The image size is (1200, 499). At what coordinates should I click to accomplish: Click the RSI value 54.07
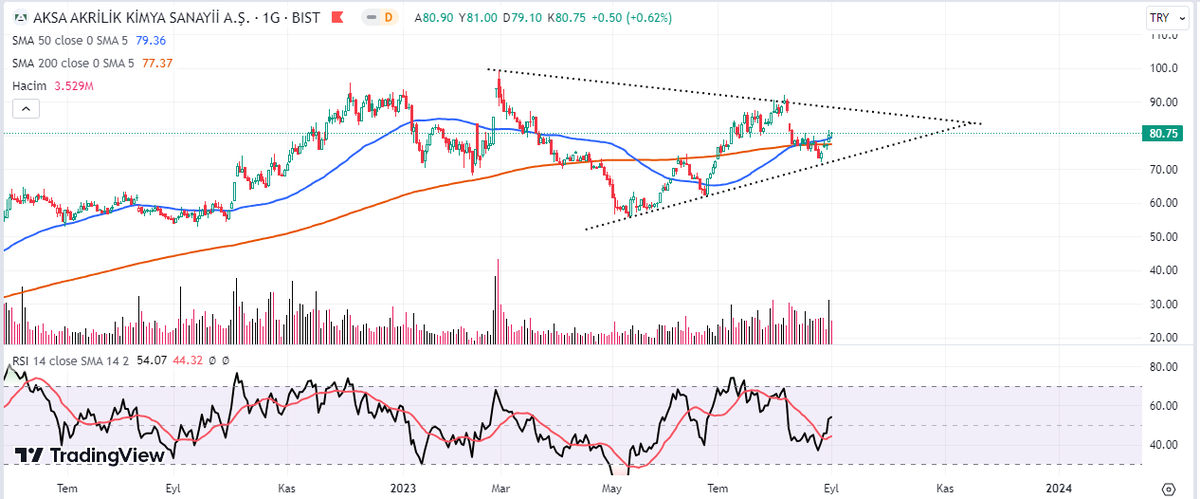tap(154, 359)
